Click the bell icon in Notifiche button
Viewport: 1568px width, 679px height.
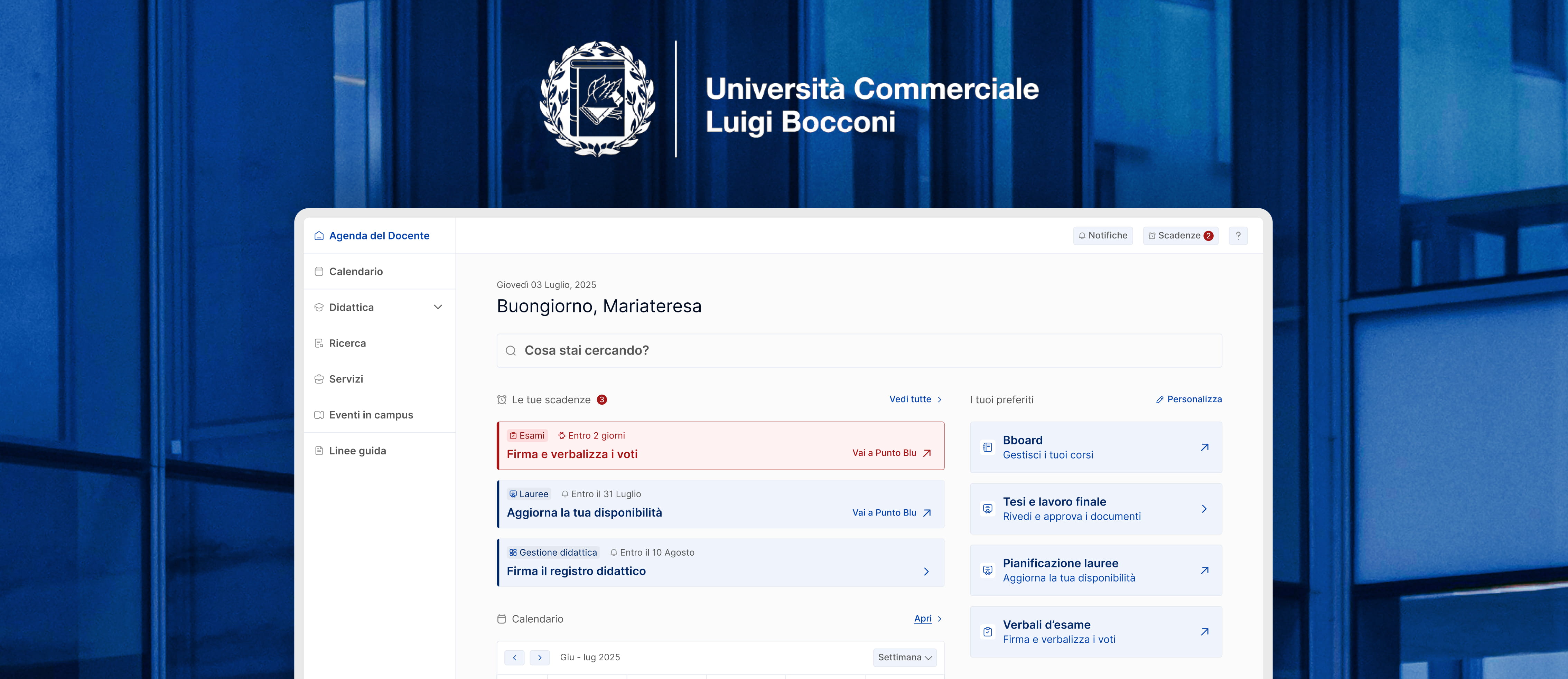coord(1082,236)
